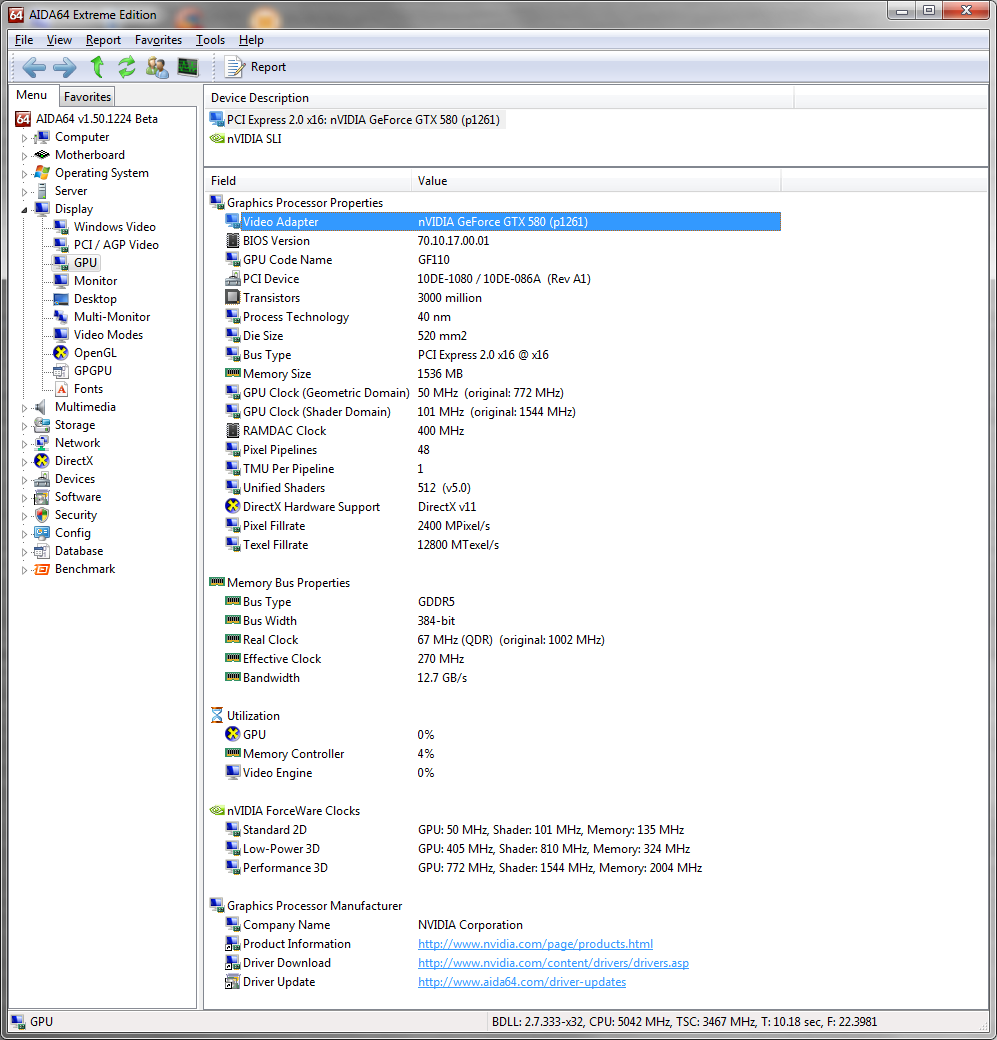
Task: Select the Config tree item
Action: 72,533
